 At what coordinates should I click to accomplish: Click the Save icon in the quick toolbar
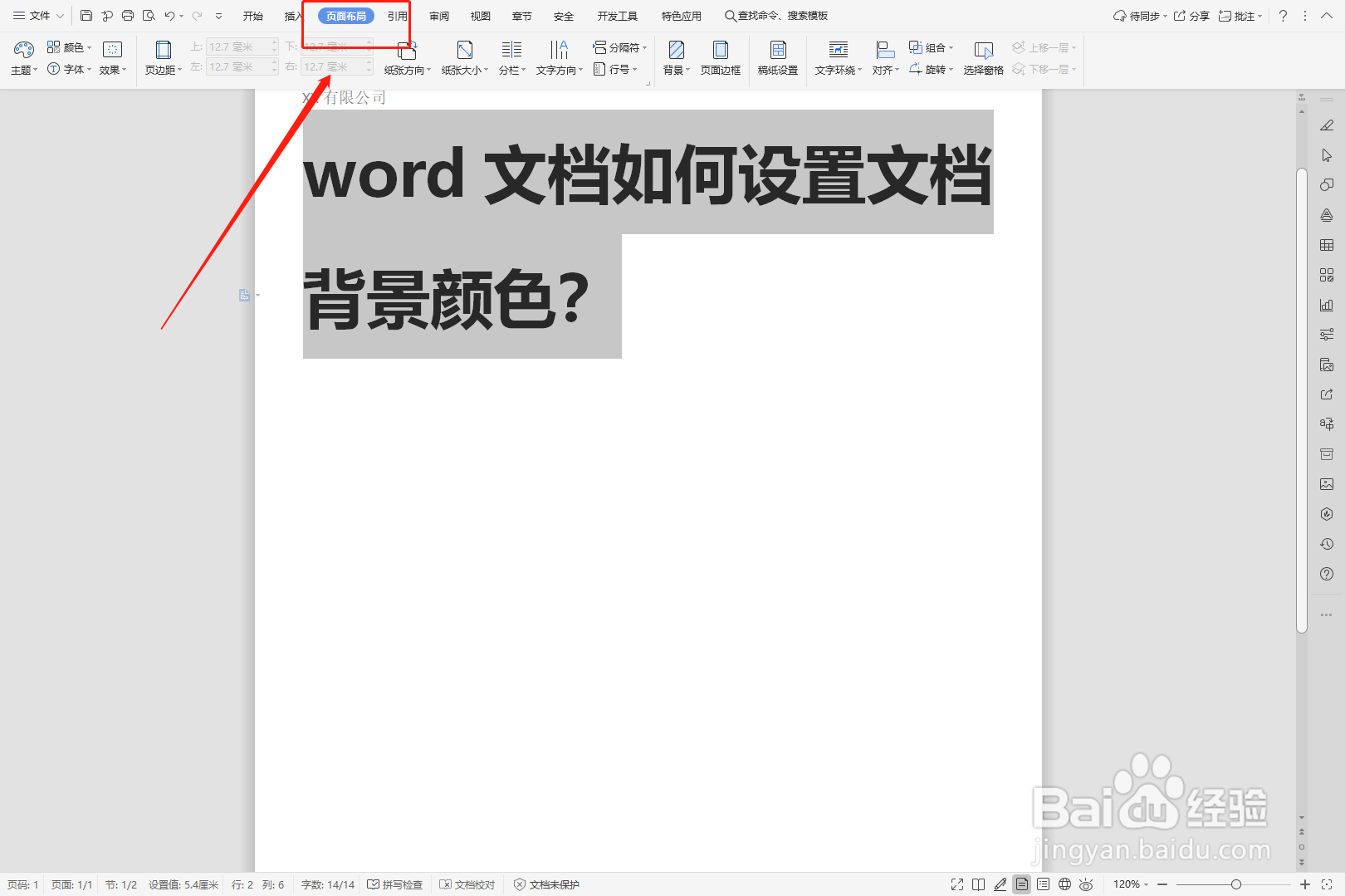[86, 16]
